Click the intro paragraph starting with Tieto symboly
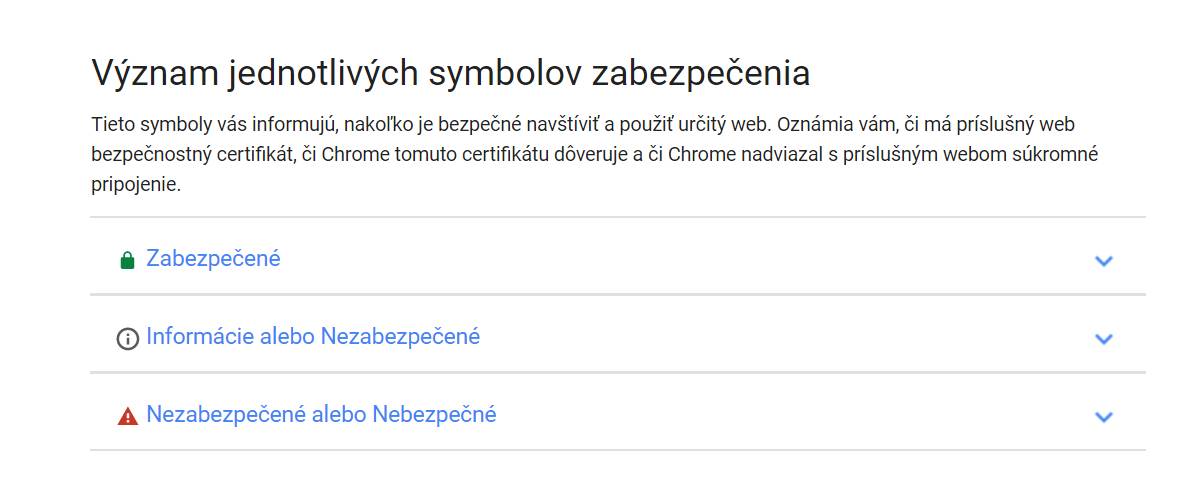The width and height of the screenshot is (1184, 477). point(595,154)
